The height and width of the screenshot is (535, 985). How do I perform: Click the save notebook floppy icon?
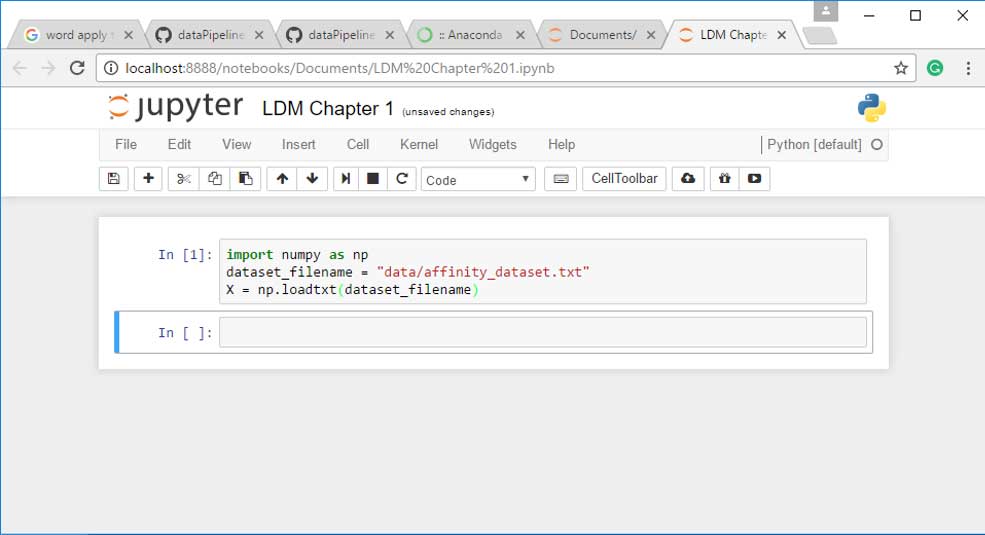pos(113,179)
